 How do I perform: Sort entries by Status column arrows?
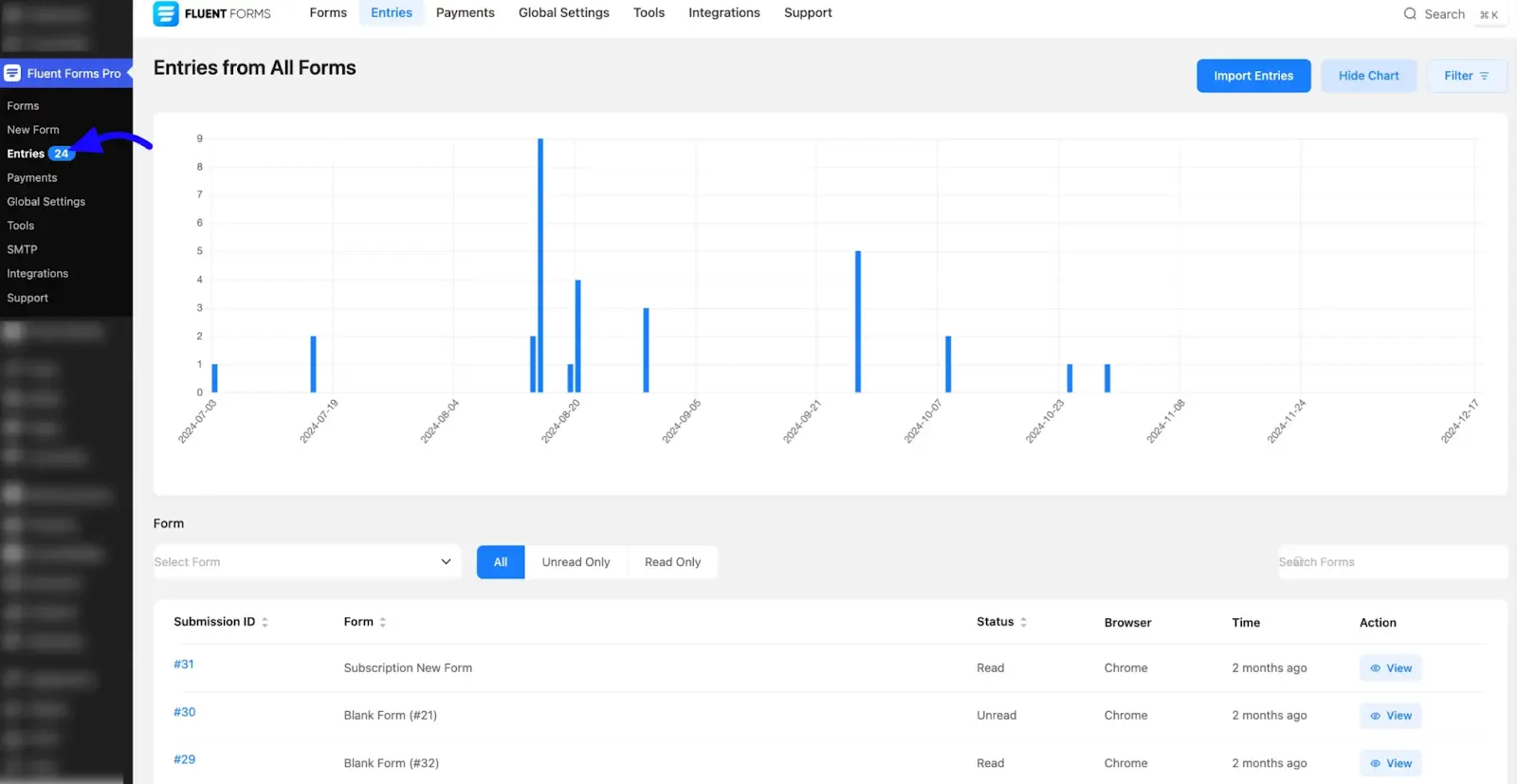click(1023, 623)
